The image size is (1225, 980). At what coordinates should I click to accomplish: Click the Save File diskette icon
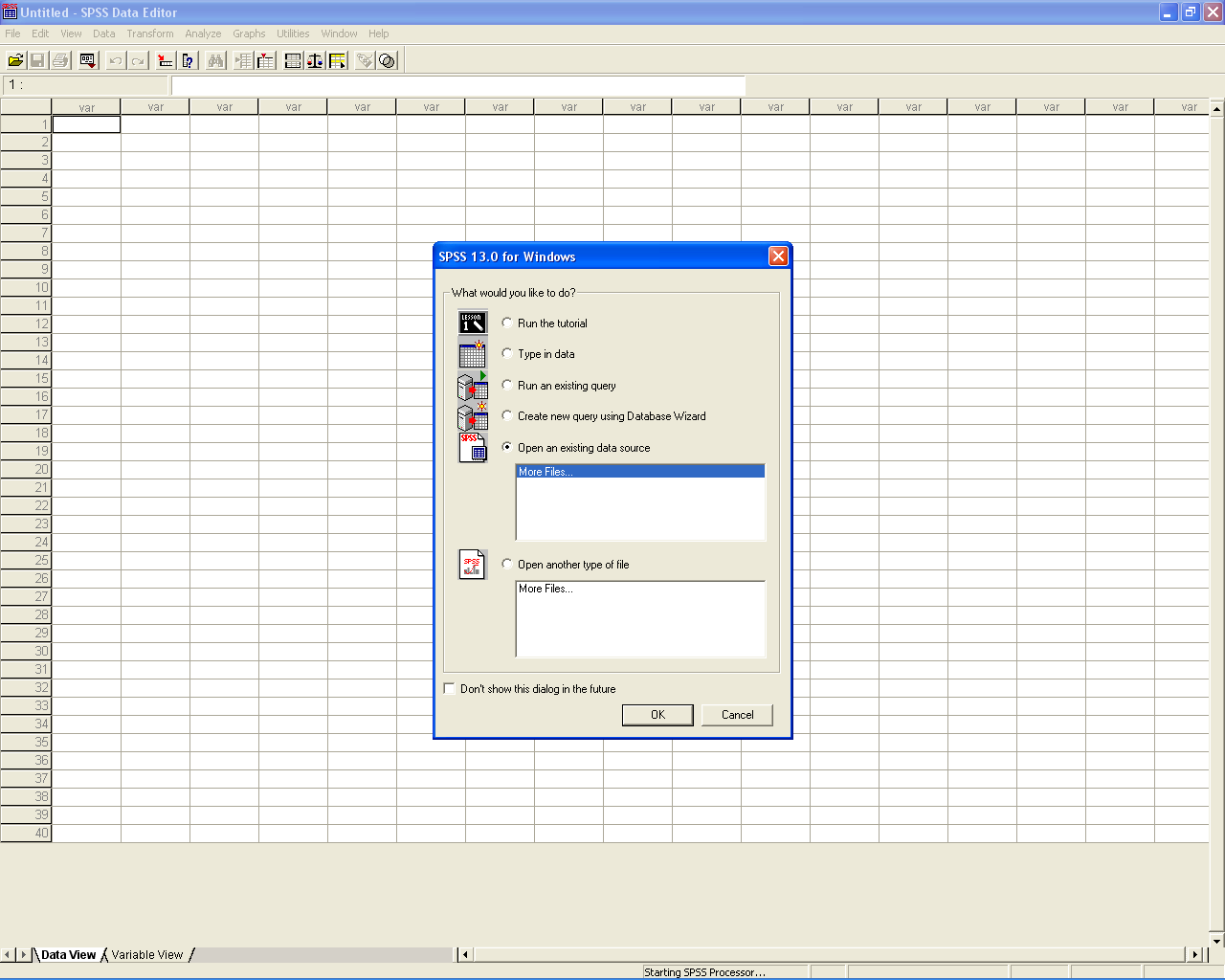pyautogui.click(x=37, y=60)
